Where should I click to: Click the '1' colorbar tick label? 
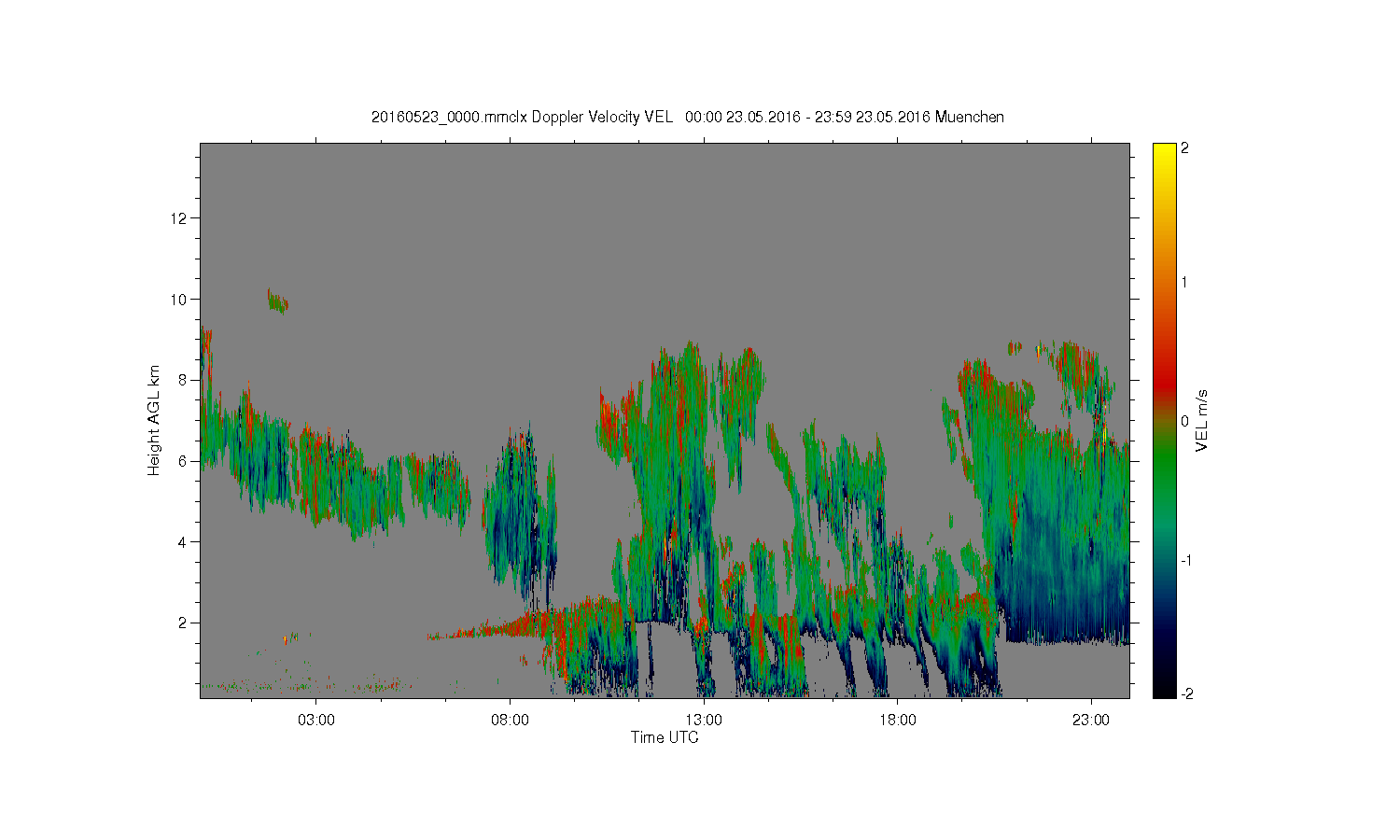tap(1185, 282)
